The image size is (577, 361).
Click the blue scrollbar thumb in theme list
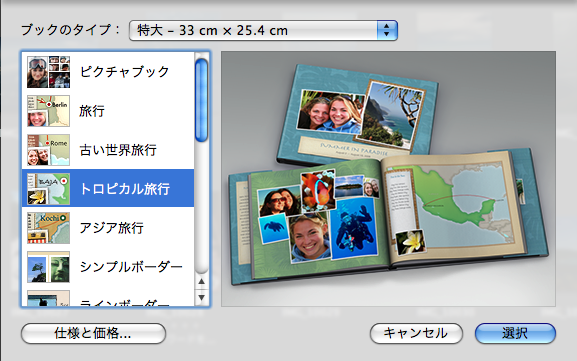click(201, 100)
